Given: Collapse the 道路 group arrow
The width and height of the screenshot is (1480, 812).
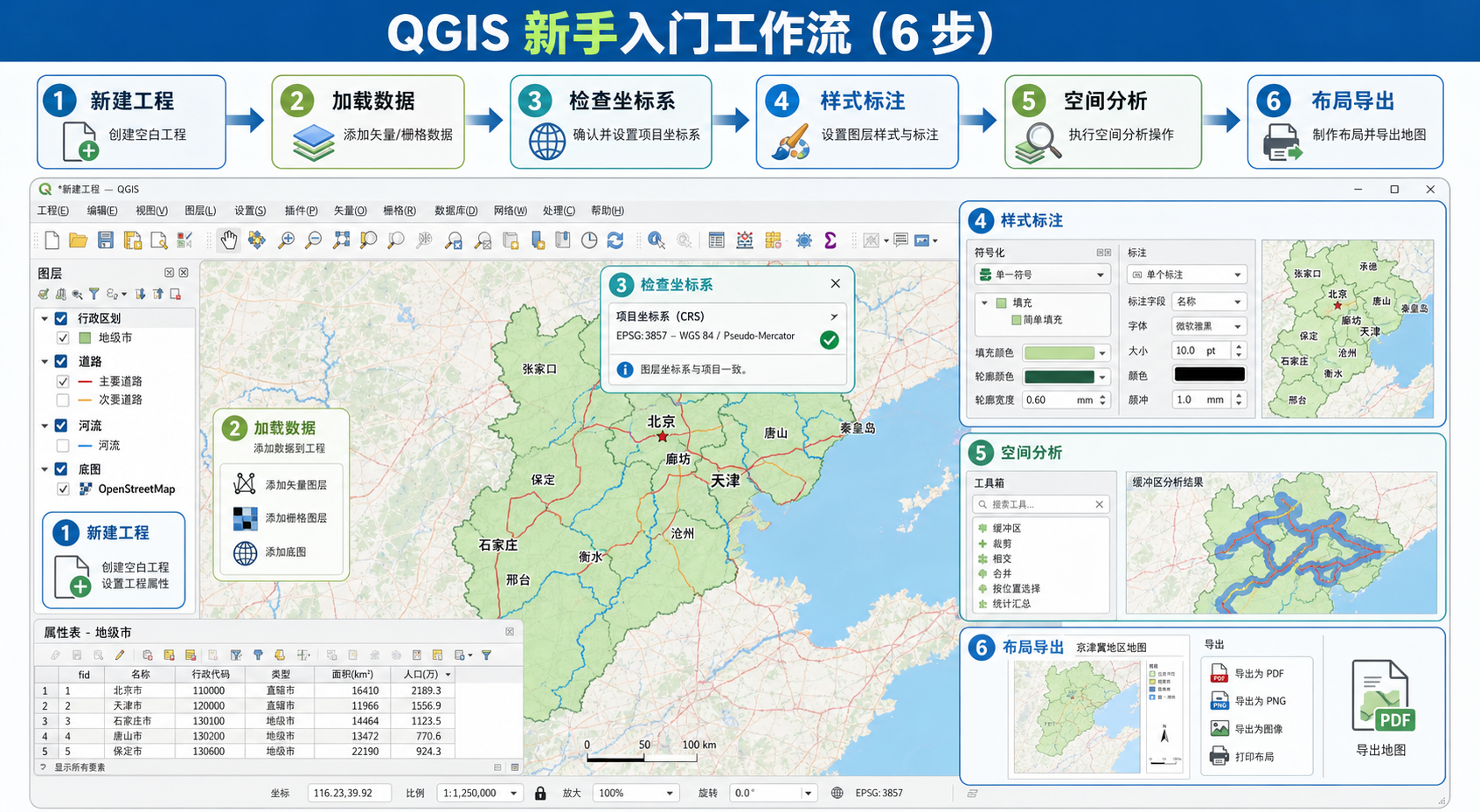Looking at the screenshot, I should click(x=45, y=361).
